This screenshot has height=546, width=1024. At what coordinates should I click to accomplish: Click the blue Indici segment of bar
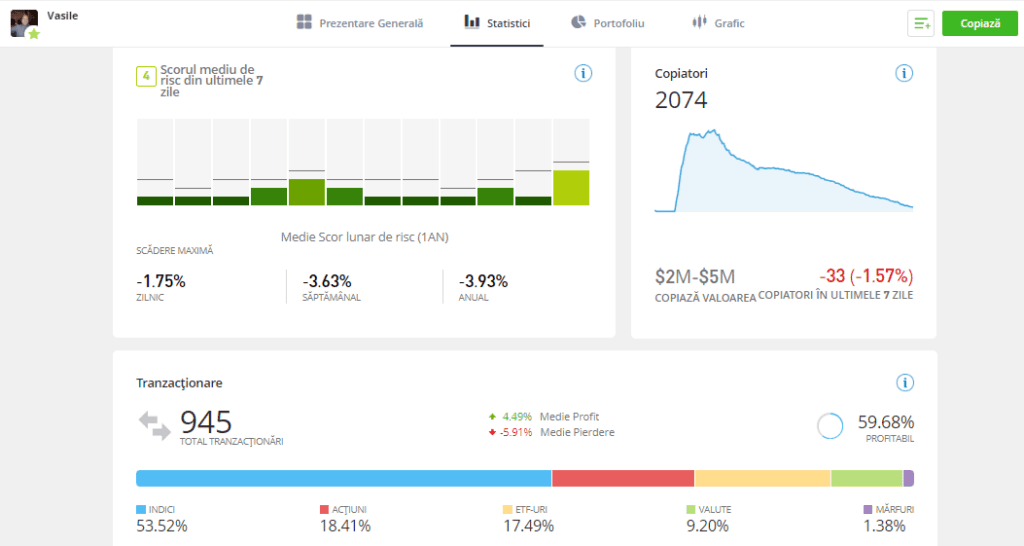[343, 478]
